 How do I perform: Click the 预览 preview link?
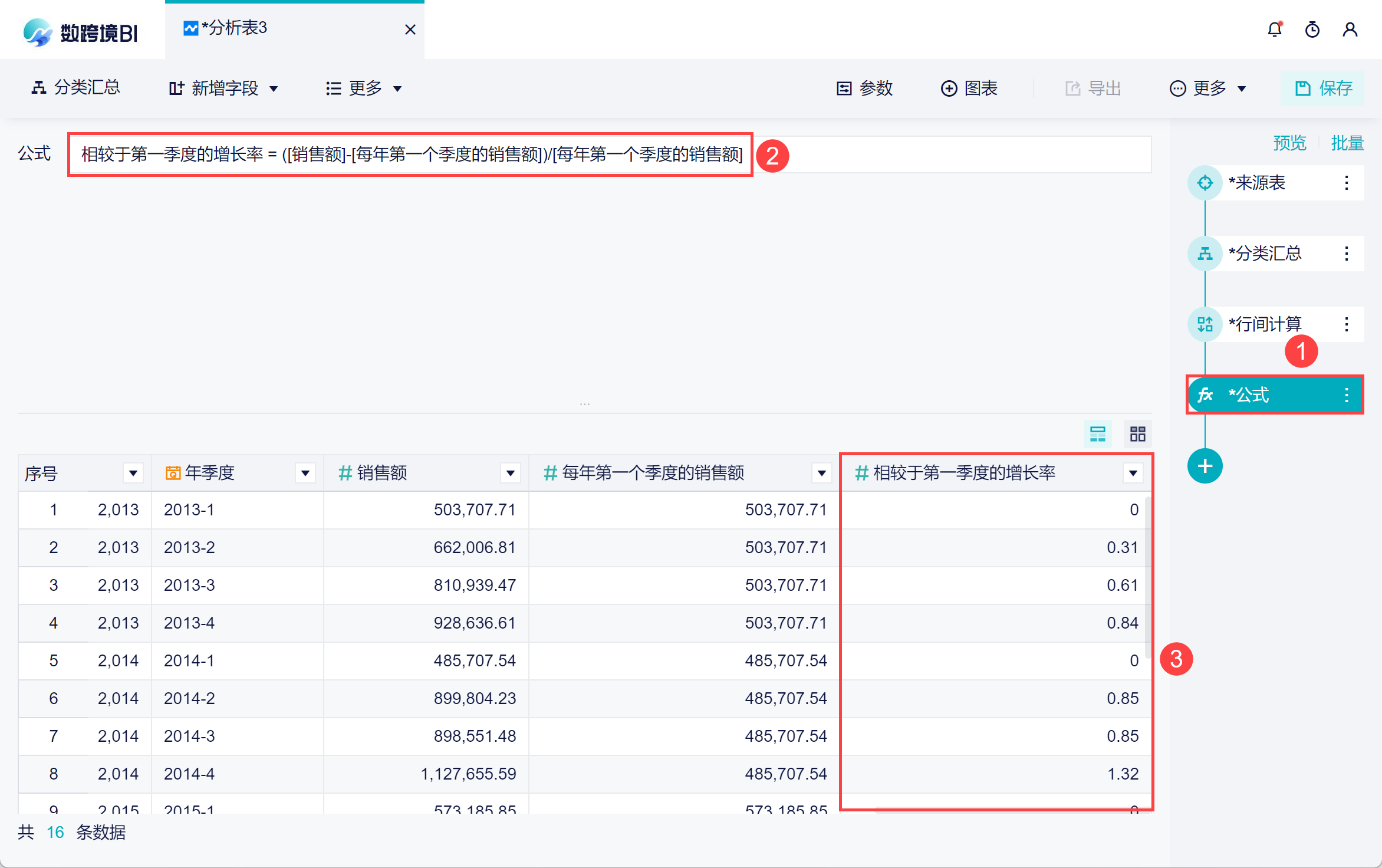tap(1289, 143)
